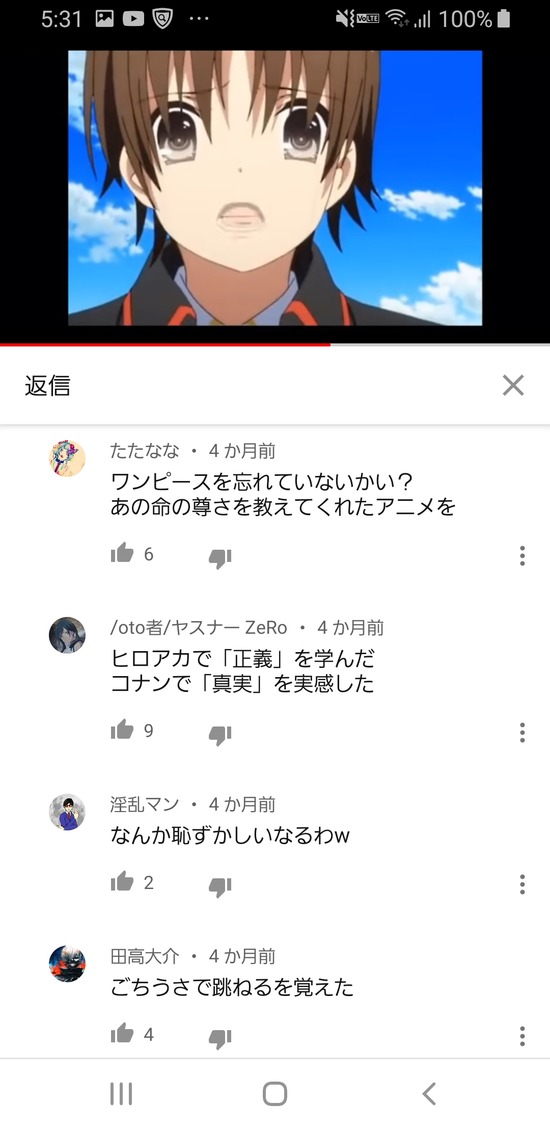Dislike the たたなな comment
This screenshot has width=550, height=1131.
point(220,558)
